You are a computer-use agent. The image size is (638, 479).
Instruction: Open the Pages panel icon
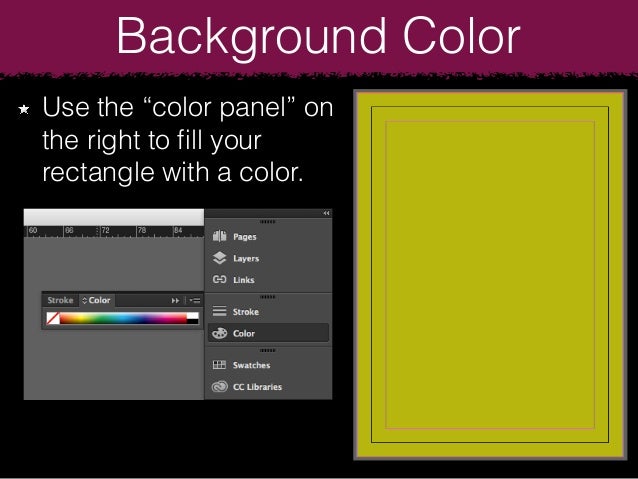[x=219, y=236]
